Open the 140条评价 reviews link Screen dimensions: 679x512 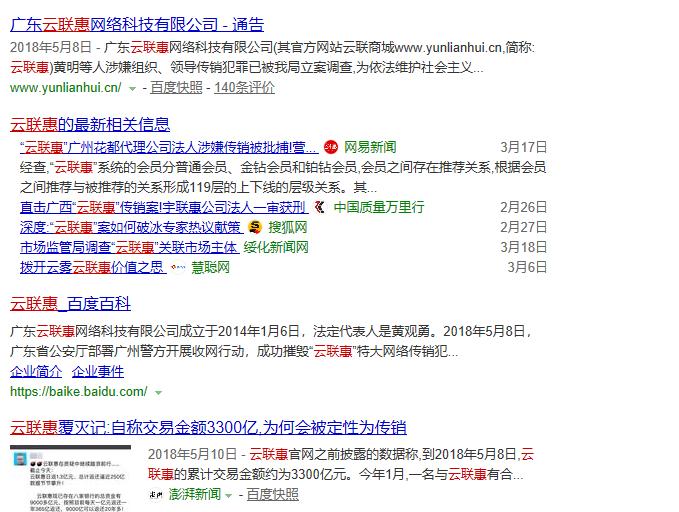click(x=244, y=87)
